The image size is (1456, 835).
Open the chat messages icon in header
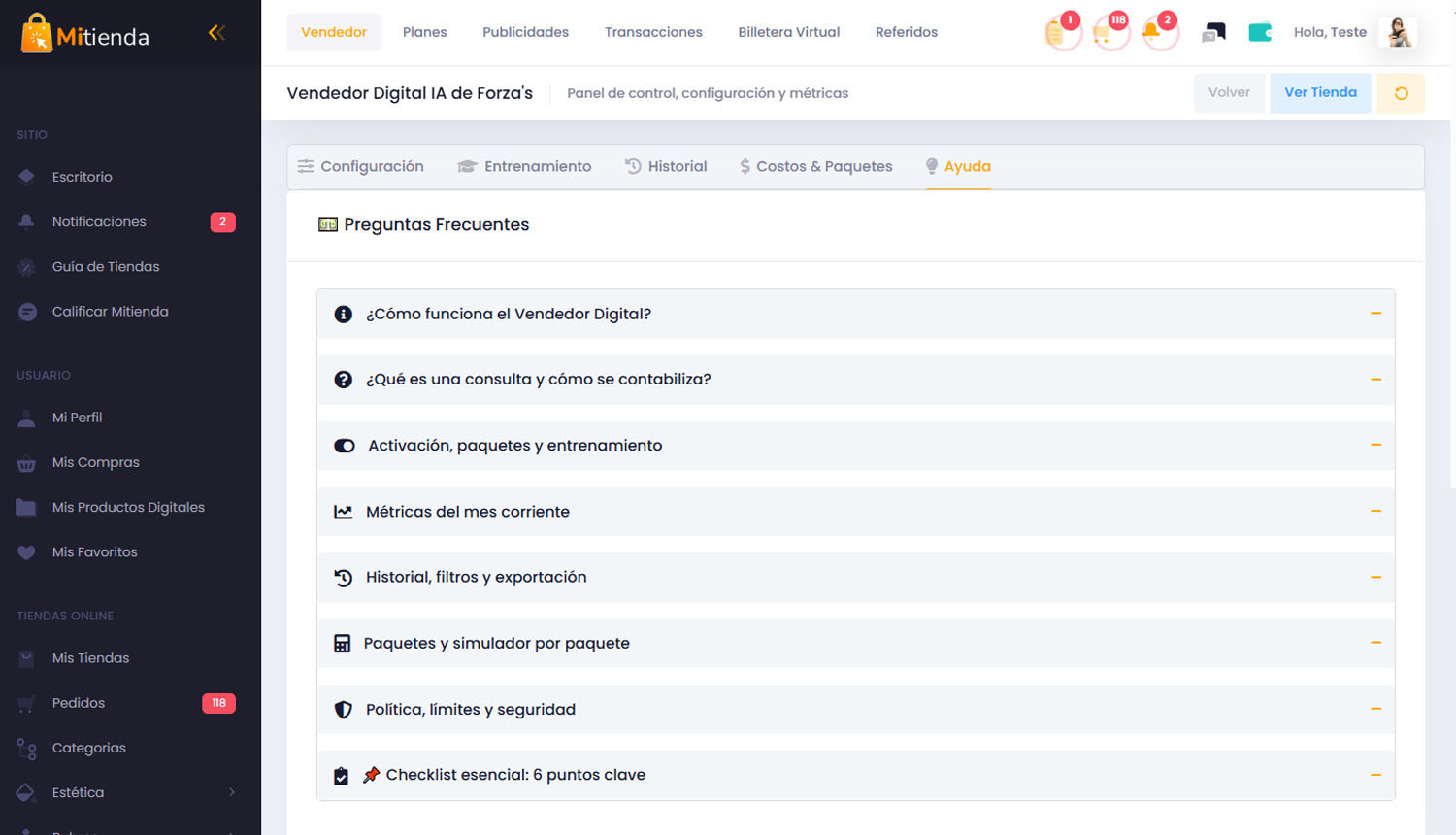[1213, 33]
